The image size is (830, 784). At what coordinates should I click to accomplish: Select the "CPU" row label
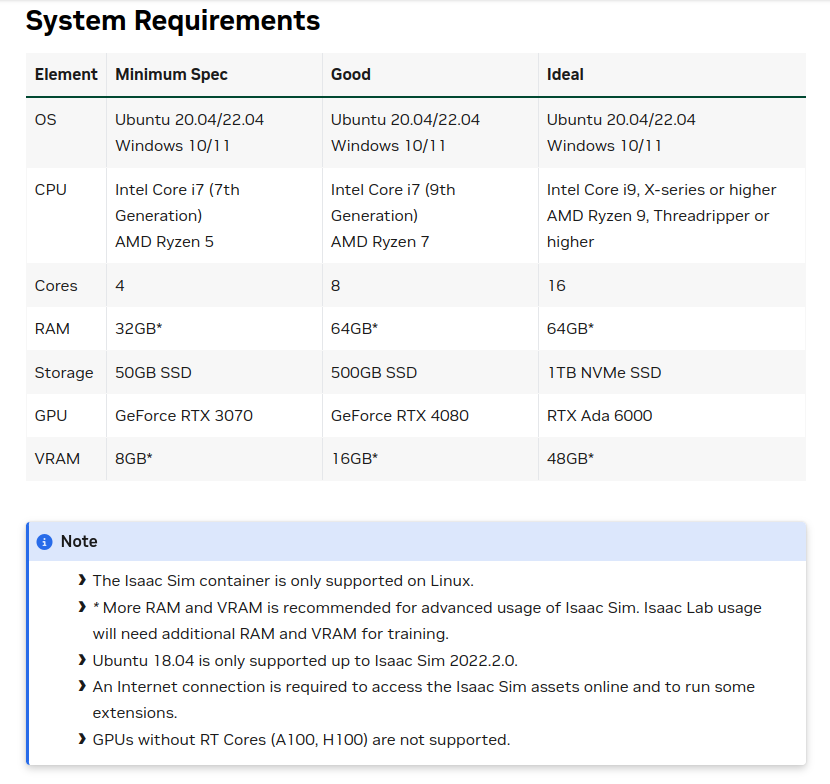point(51,190)
